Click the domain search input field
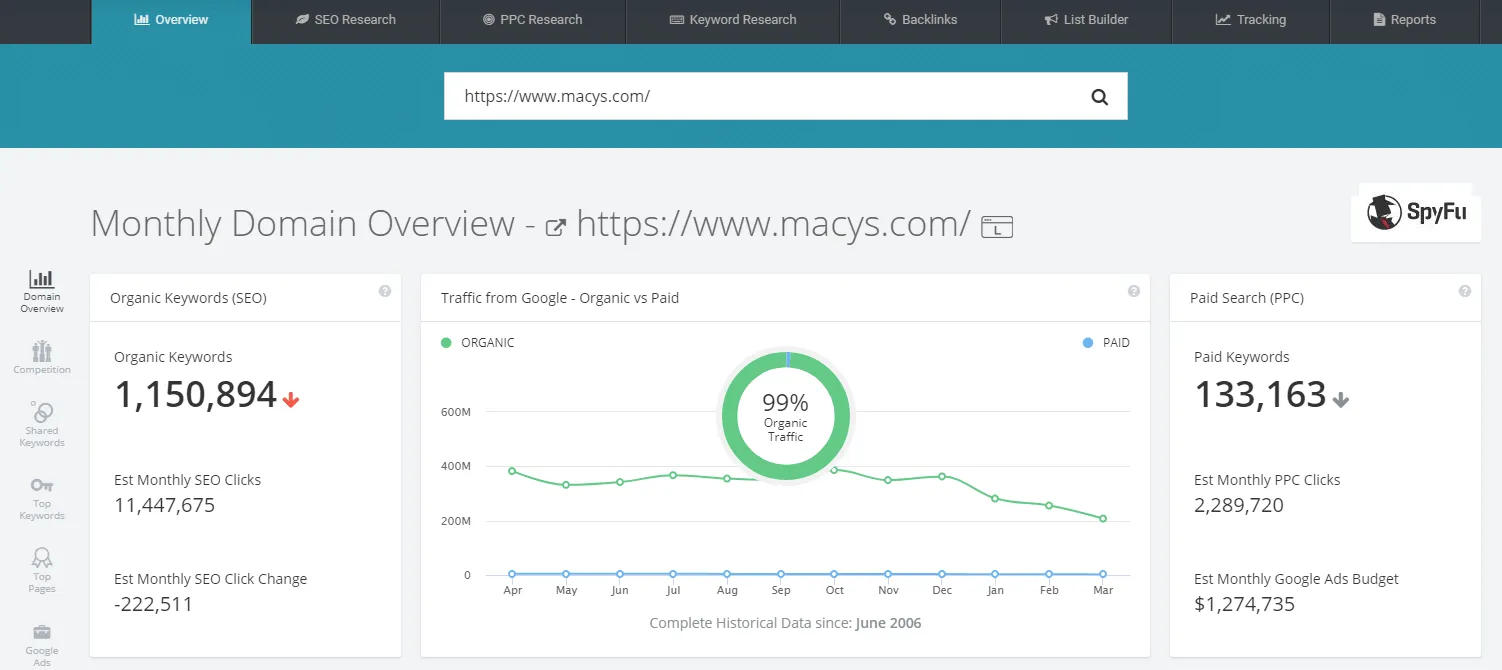 point(760,97)
